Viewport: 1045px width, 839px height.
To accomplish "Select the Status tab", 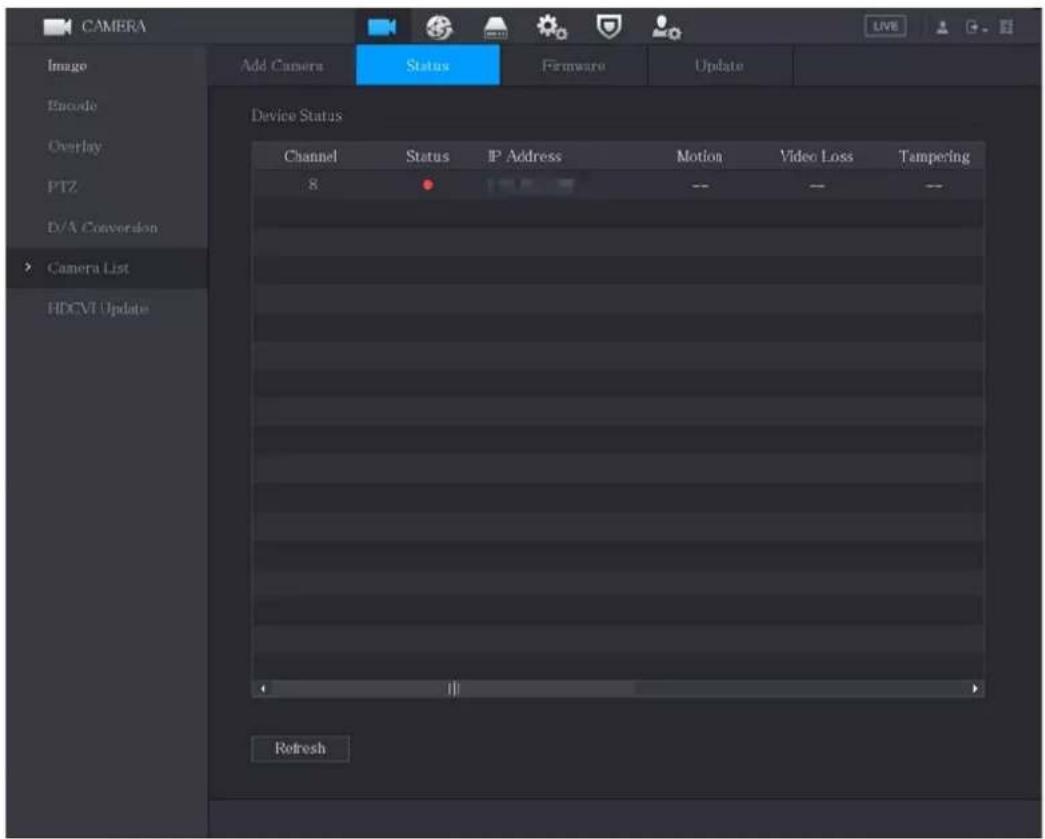I will tap(428, 65).
